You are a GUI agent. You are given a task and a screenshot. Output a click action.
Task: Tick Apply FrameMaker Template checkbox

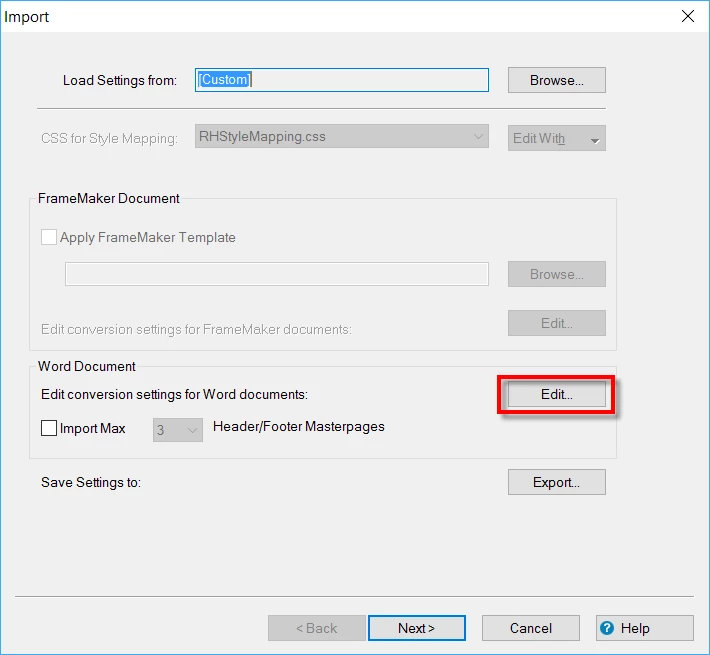pos(49,237)
